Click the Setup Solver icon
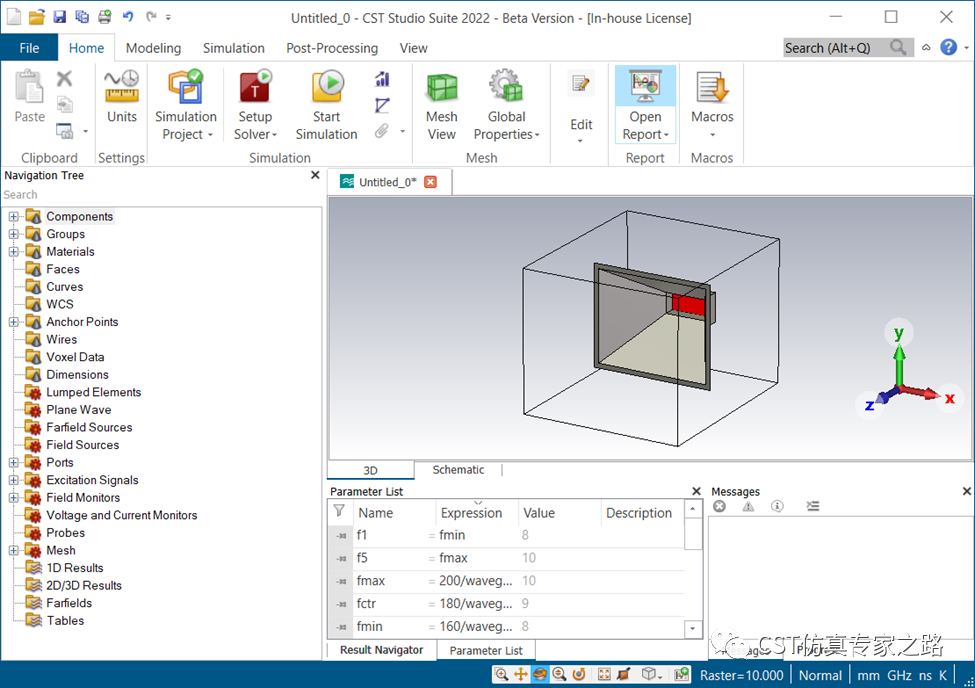Image resolution: width=975 pixels, height=688 pixels. click(x=255, y=87)
